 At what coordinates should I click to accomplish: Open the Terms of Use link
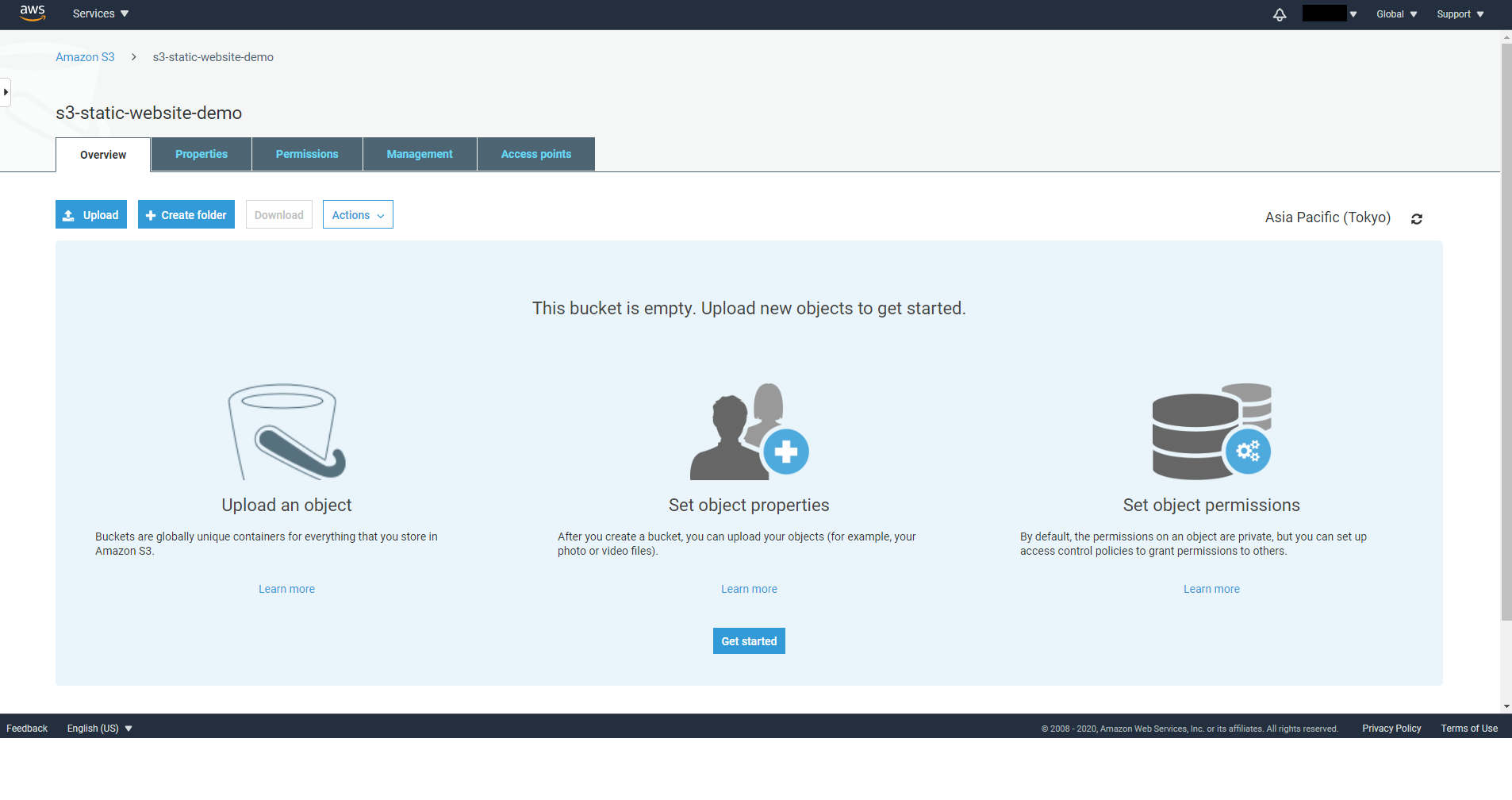[1469, 729]
